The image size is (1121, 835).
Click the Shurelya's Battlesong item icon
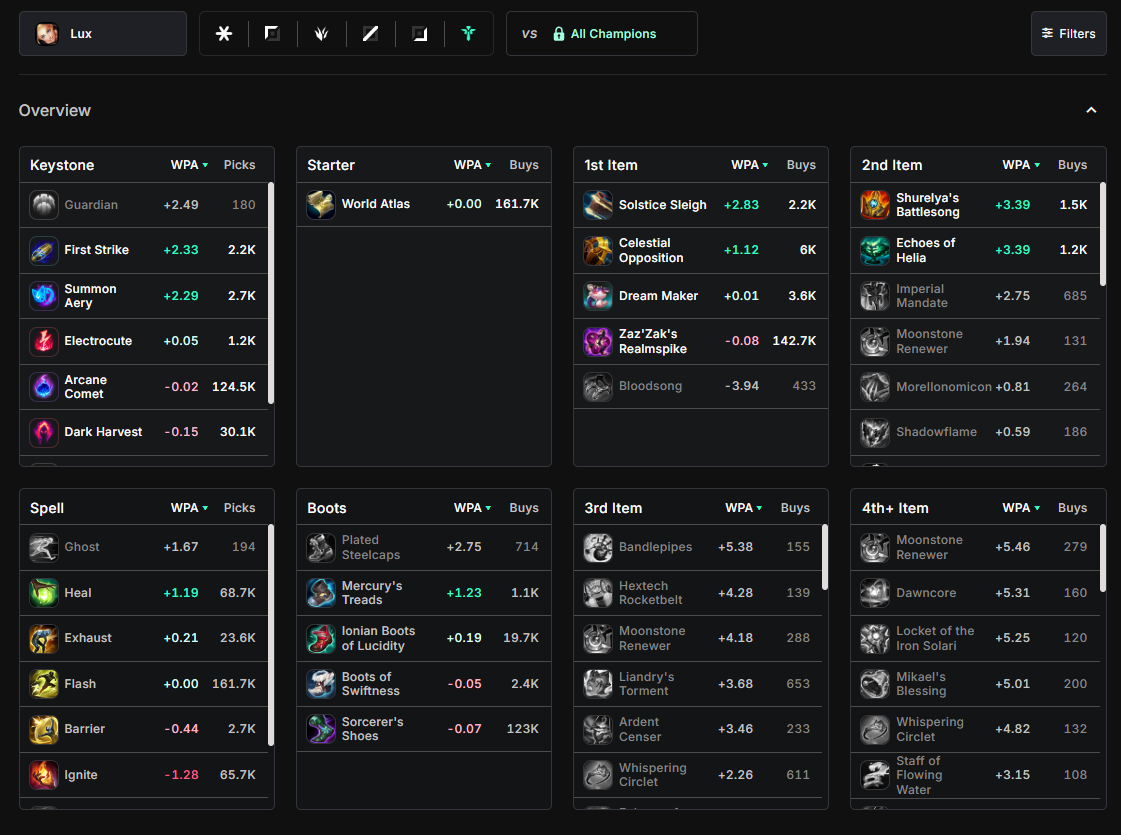click(x=874, y=204)
